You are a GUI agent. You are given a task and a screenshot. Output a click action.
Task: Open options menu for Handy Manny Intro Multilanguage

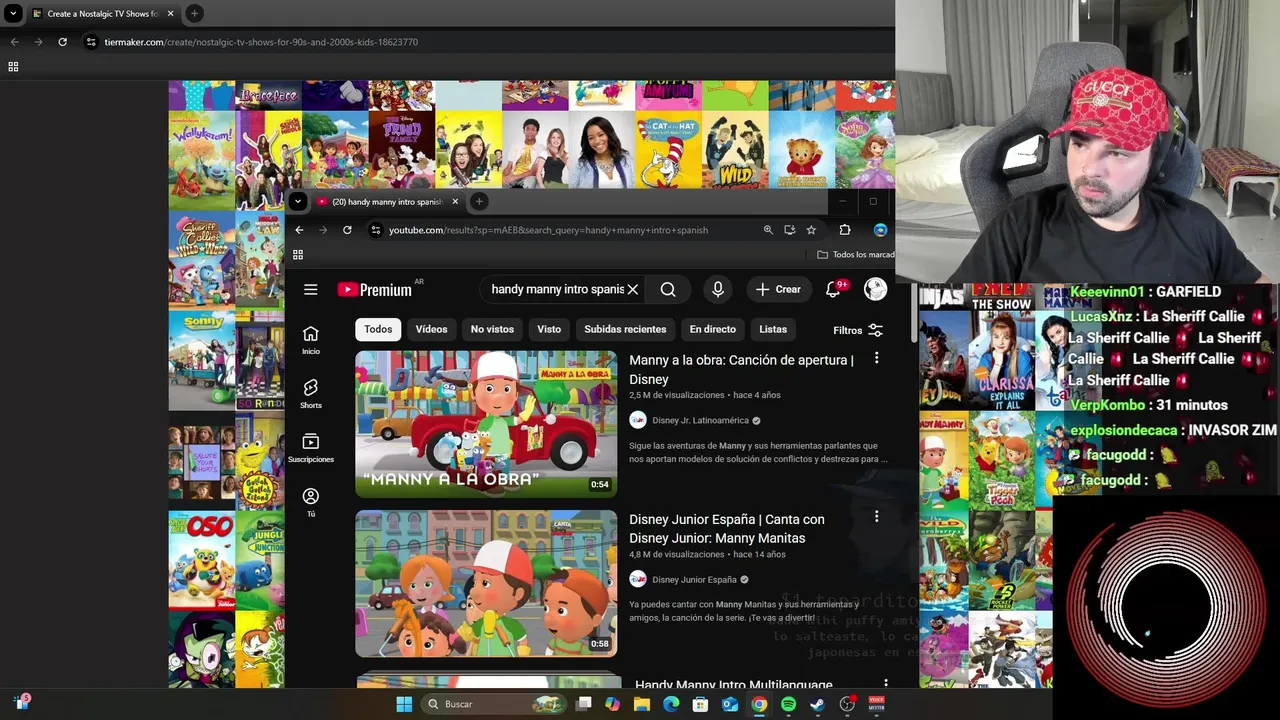coord(885,685)
